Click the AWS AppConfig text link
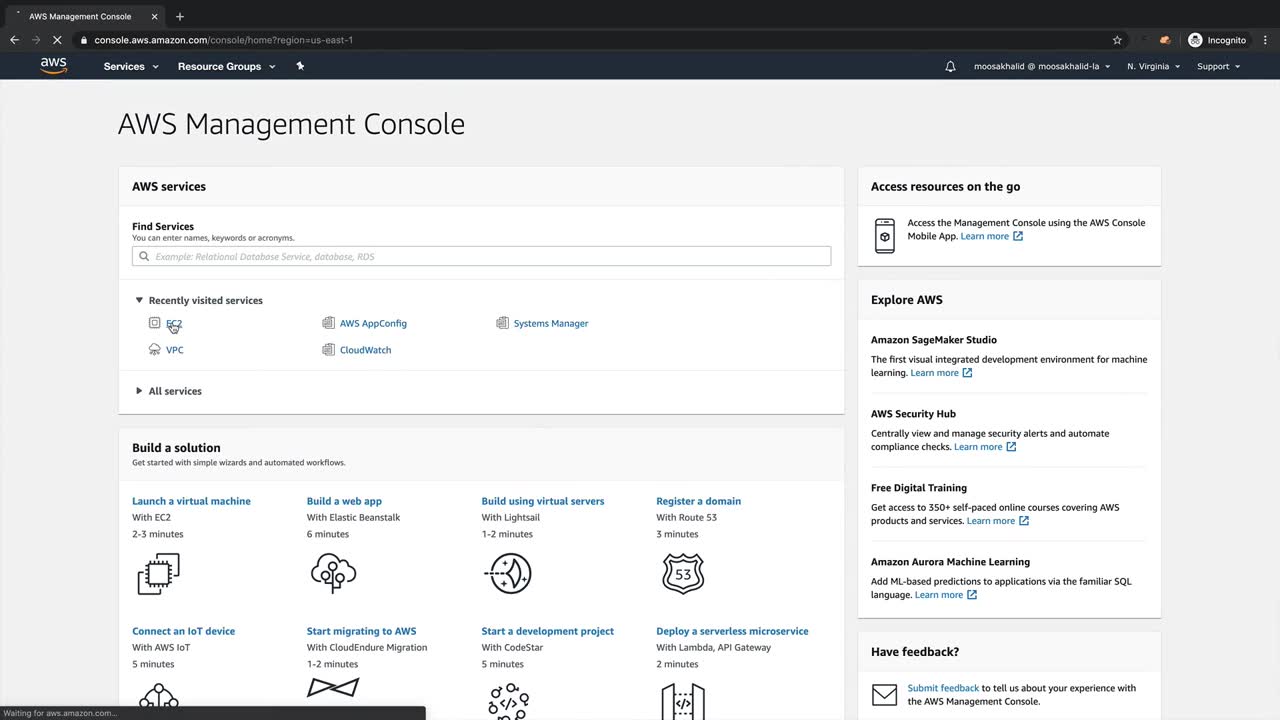The image size is (1280, 720). point(373,323)
